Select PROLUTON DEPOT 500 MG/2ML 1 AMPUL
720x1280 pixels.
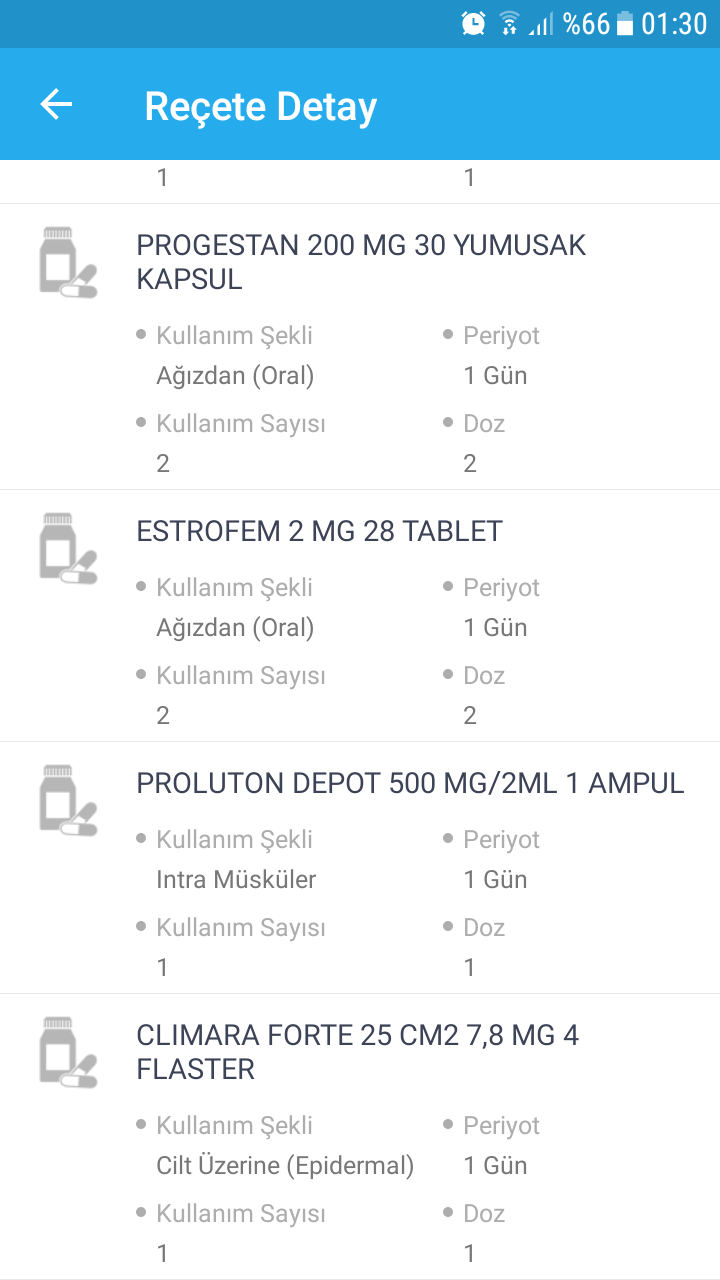point(410,783)
